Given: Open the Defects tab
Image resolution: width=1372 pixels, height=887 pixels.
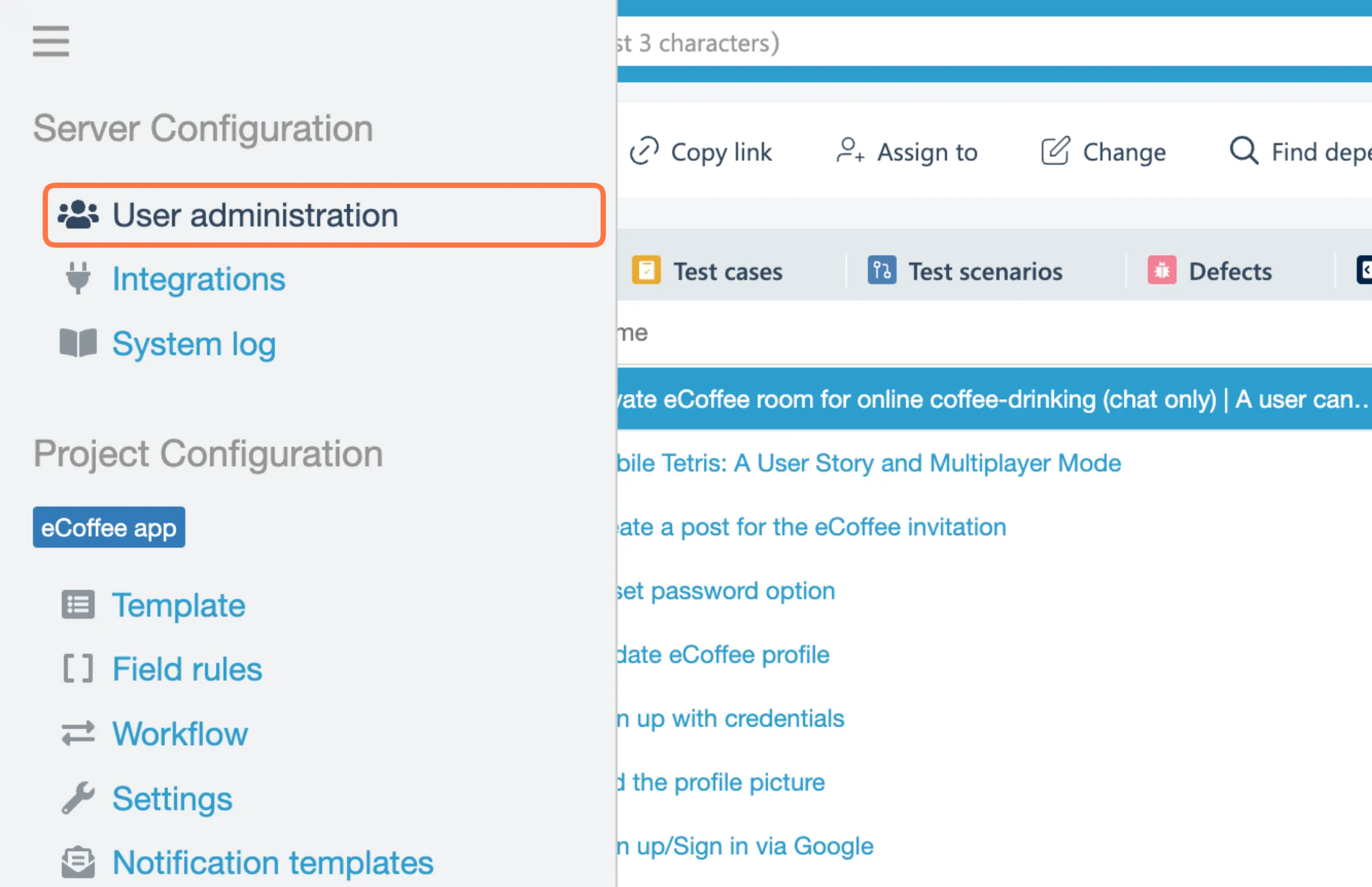Looking at the screenshot, I should pos(1210,271).
